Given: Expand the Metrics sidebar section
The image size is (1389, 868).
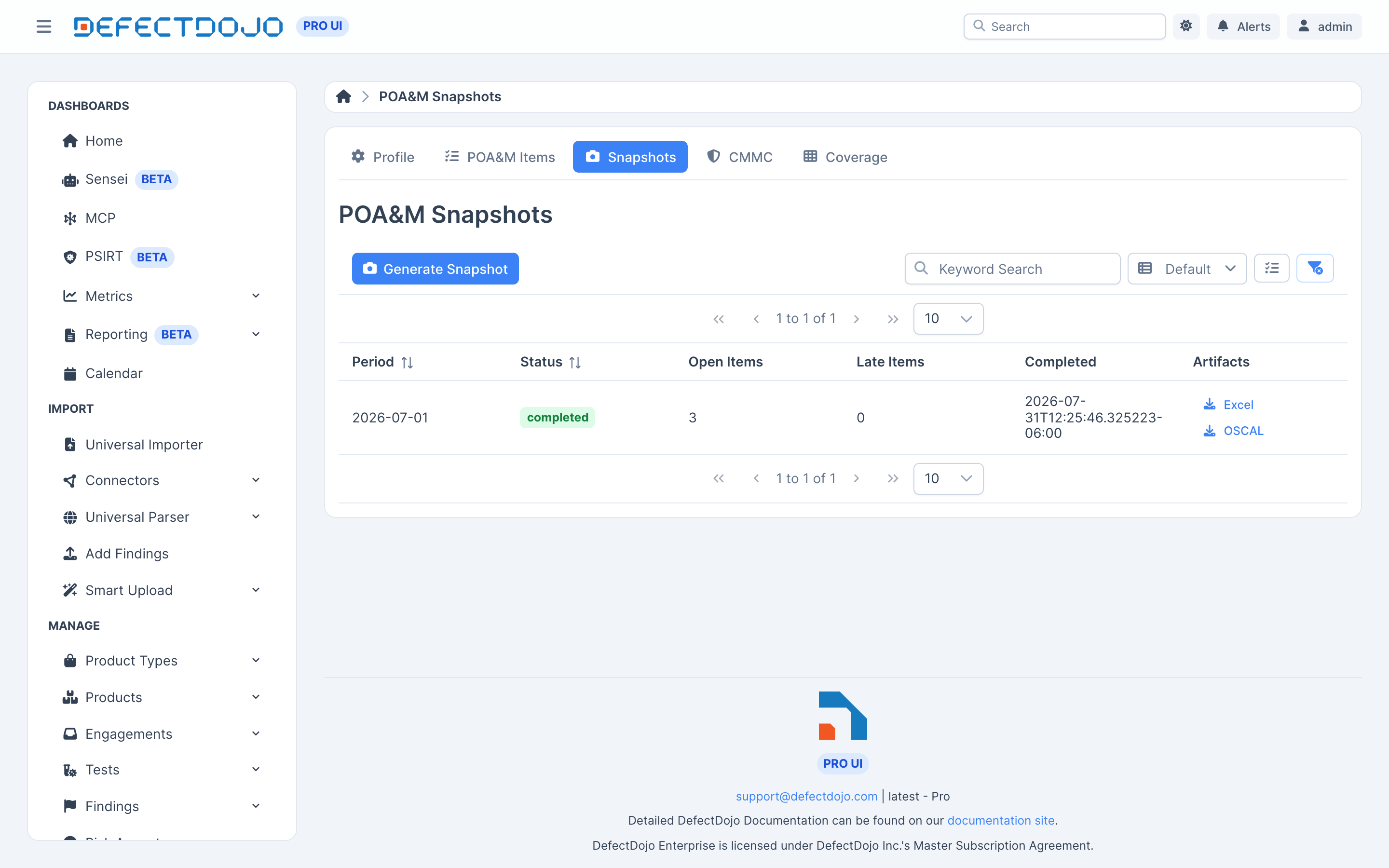Looking at the screenshot, I should (161, 296).
